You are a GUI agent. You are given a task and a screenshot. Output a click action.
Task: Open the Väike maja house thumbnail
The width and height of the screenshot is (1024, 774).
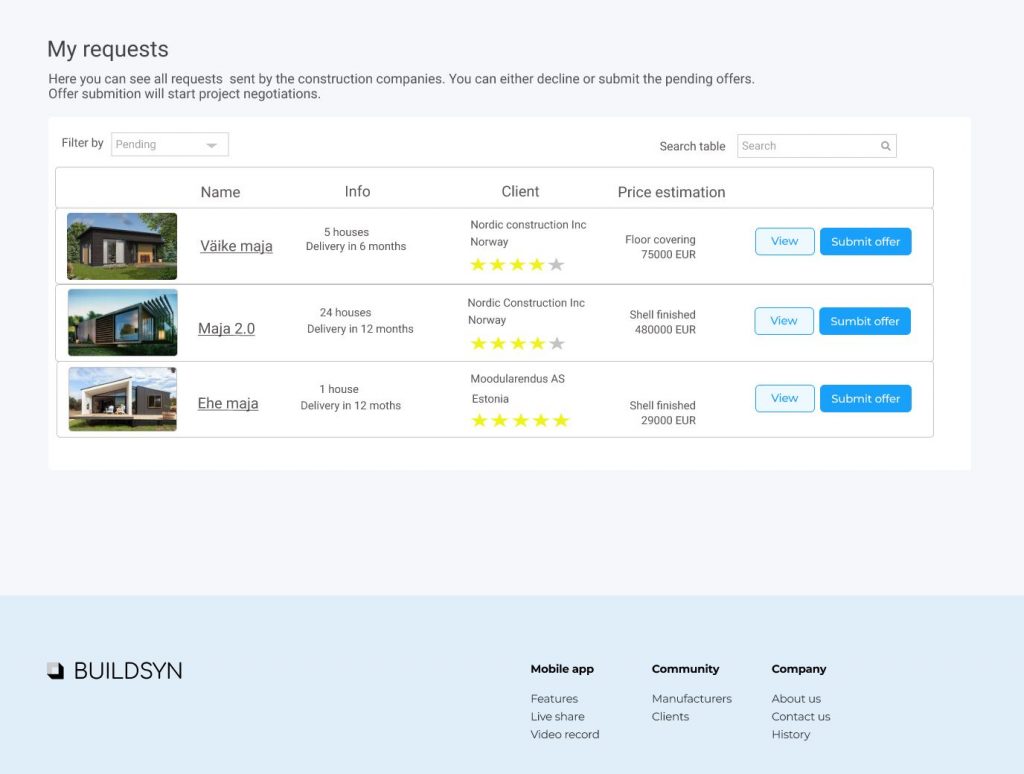(122, 246)
